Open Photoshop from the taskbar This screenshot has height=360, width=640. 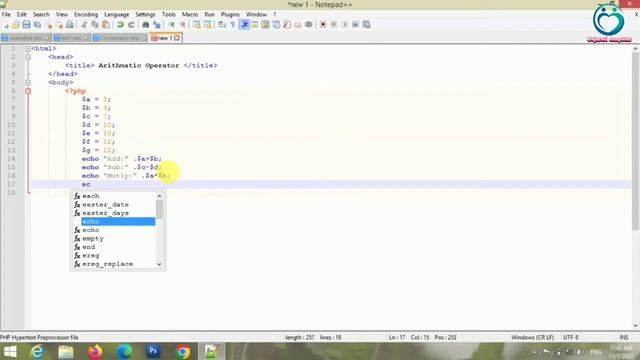(154, 351)
